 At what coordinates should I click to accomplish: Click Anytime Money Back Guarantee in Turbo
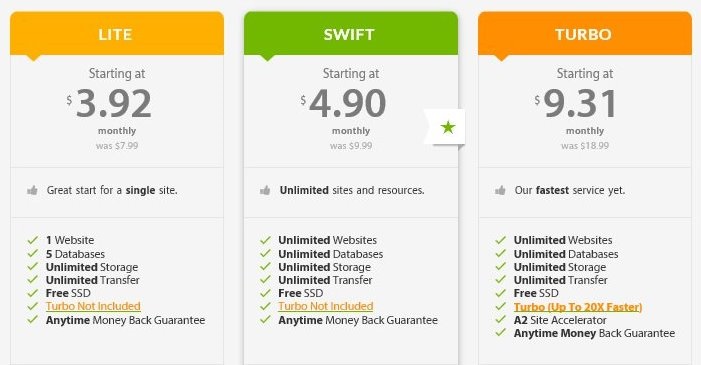coord(594,333)
